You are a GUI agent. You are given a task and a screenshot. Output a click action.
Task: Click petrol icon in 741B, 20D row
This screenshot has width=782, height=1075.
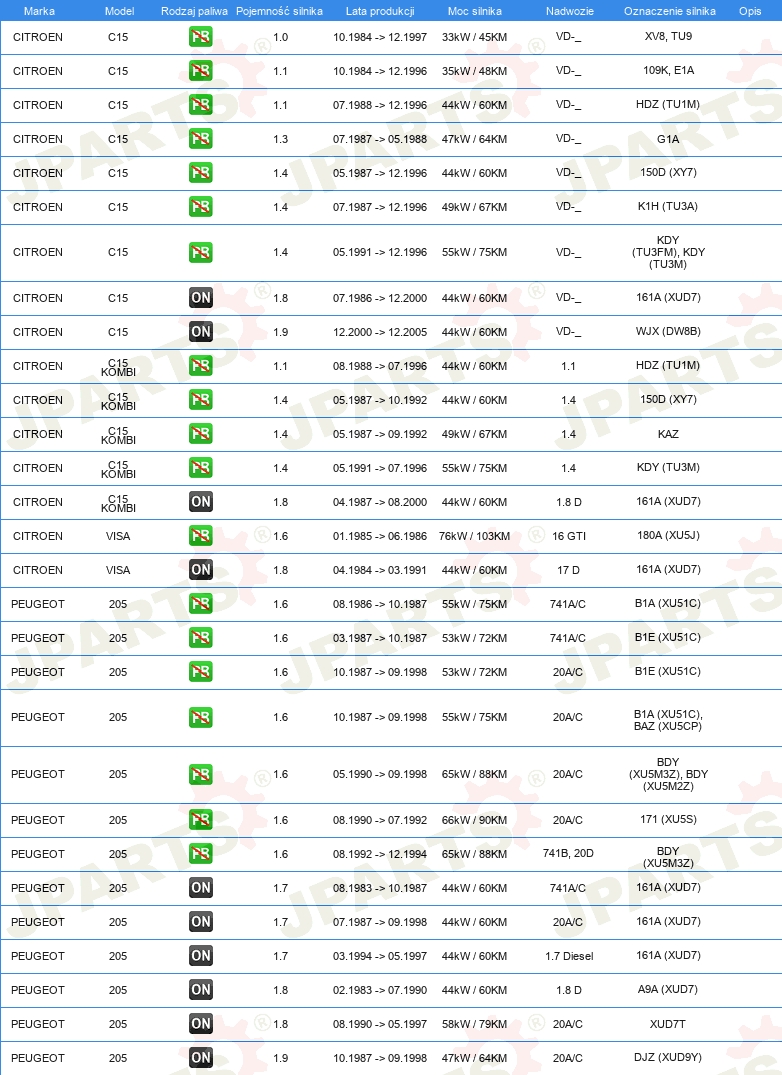pos(201,854)
